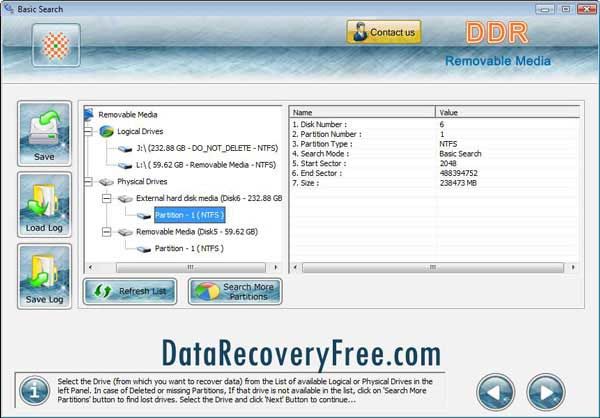The width and height of the screenshot is (600, 418).
Task: Click the Save Log button
Action: tap(44, 276)
